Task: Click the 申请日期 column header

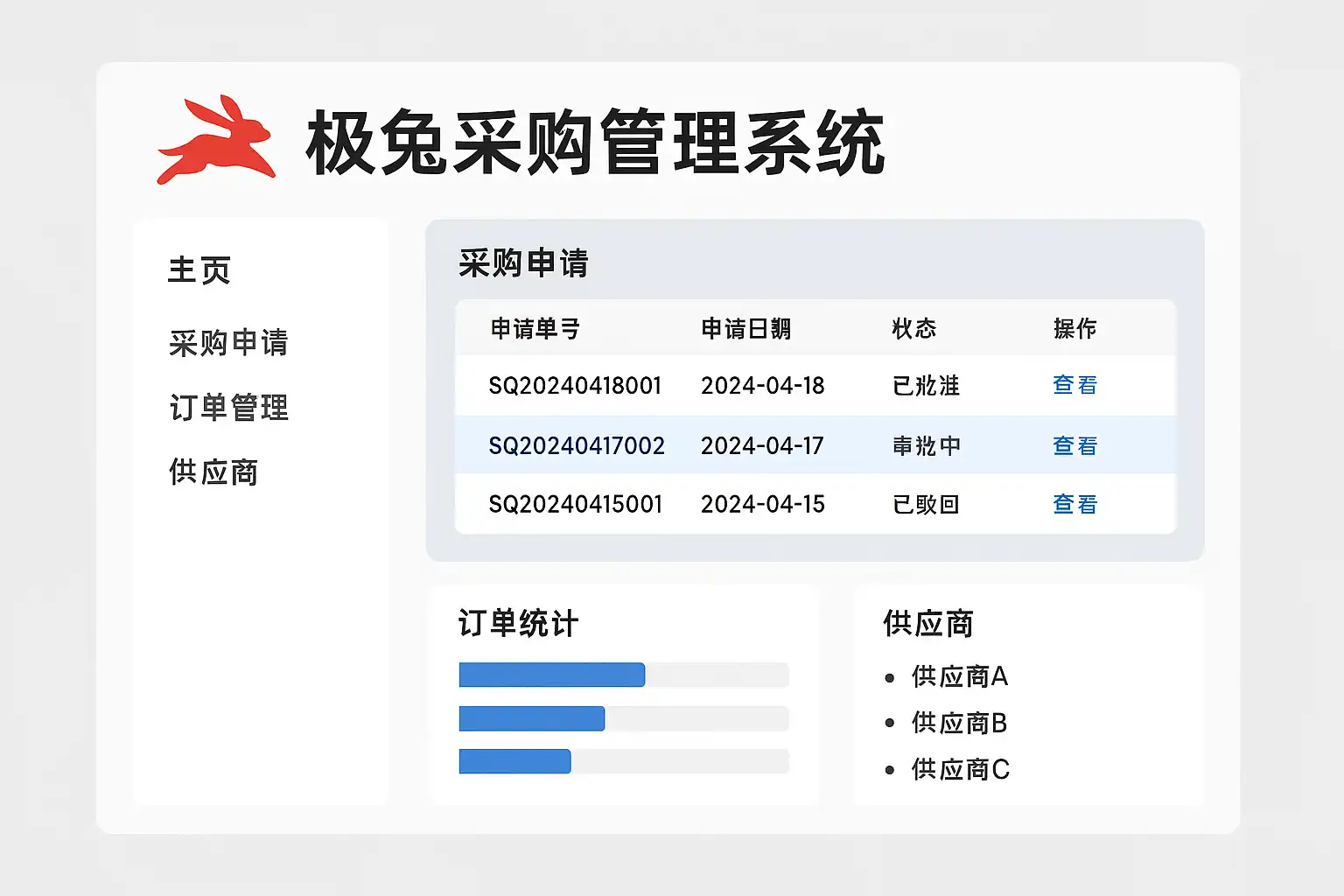Action: (x=746, y=329)
